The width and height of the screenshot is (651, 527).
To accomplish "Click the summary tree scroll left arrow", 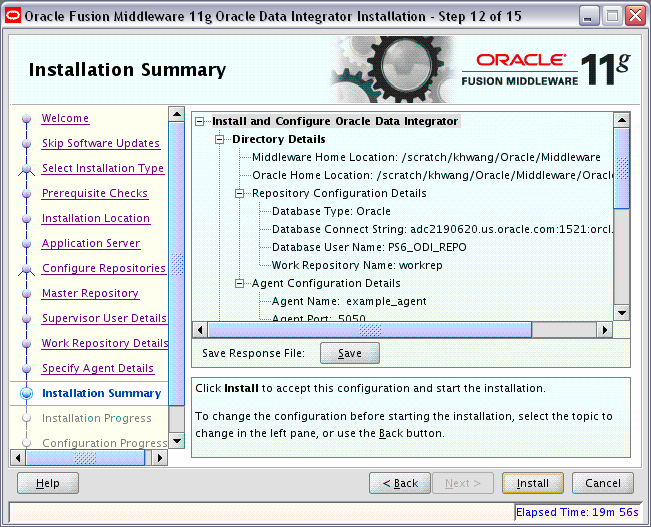I will click(200, 330).
